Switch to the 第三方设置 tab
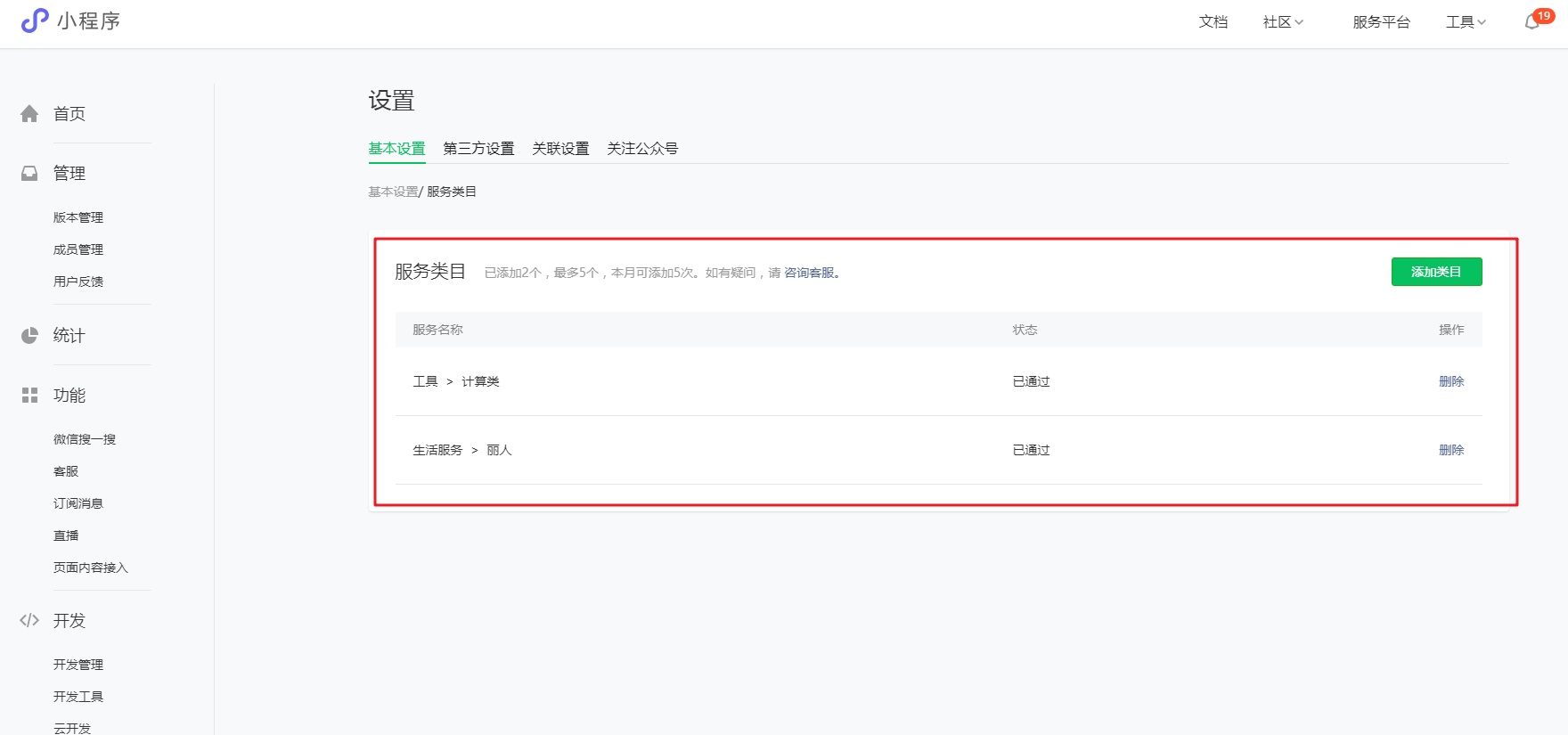 (478, 149)
